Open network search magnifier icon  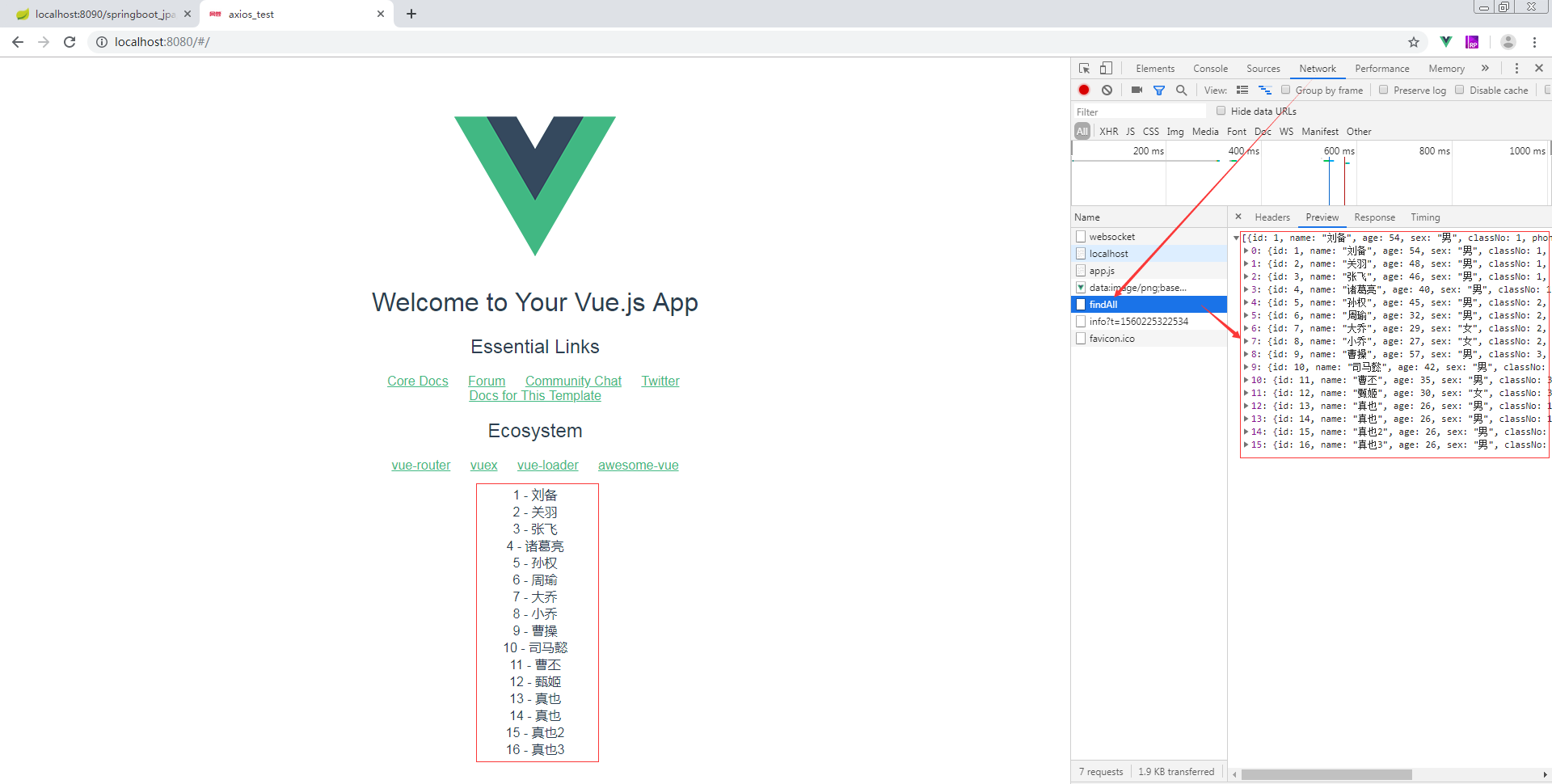pos(1181,90)
